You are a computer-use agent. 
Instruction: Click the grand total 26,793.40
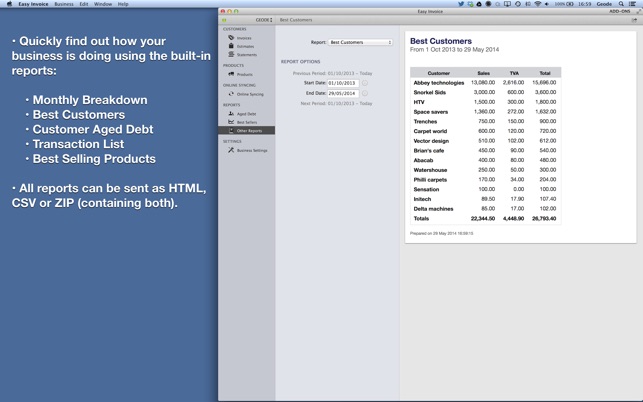(x=544, y=219)
